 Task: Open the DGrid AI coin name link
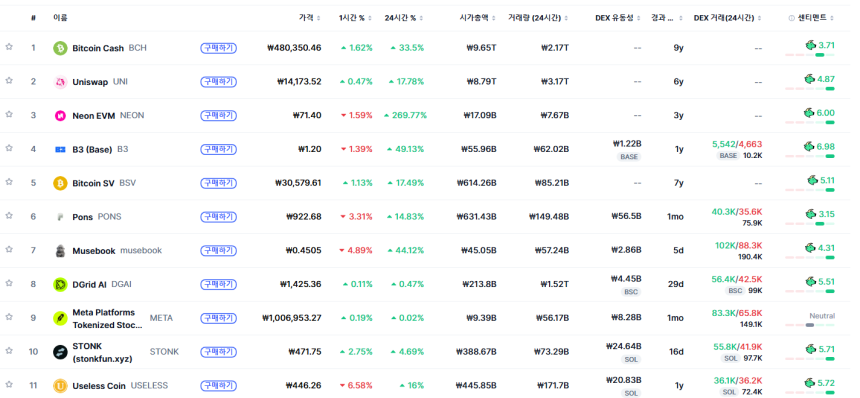click(89, 285)
